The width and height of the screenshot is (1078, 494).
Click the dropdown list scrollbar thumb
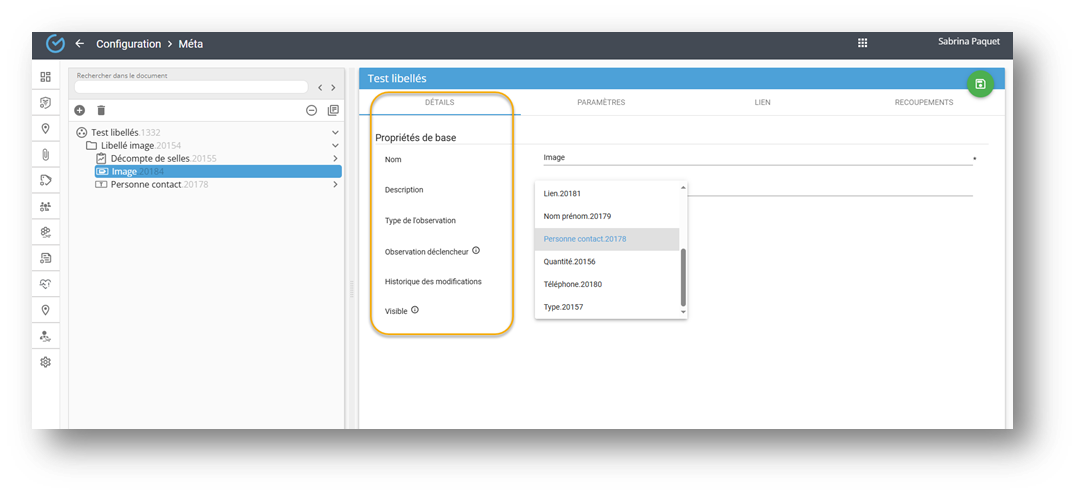click(x=684, y=277)
